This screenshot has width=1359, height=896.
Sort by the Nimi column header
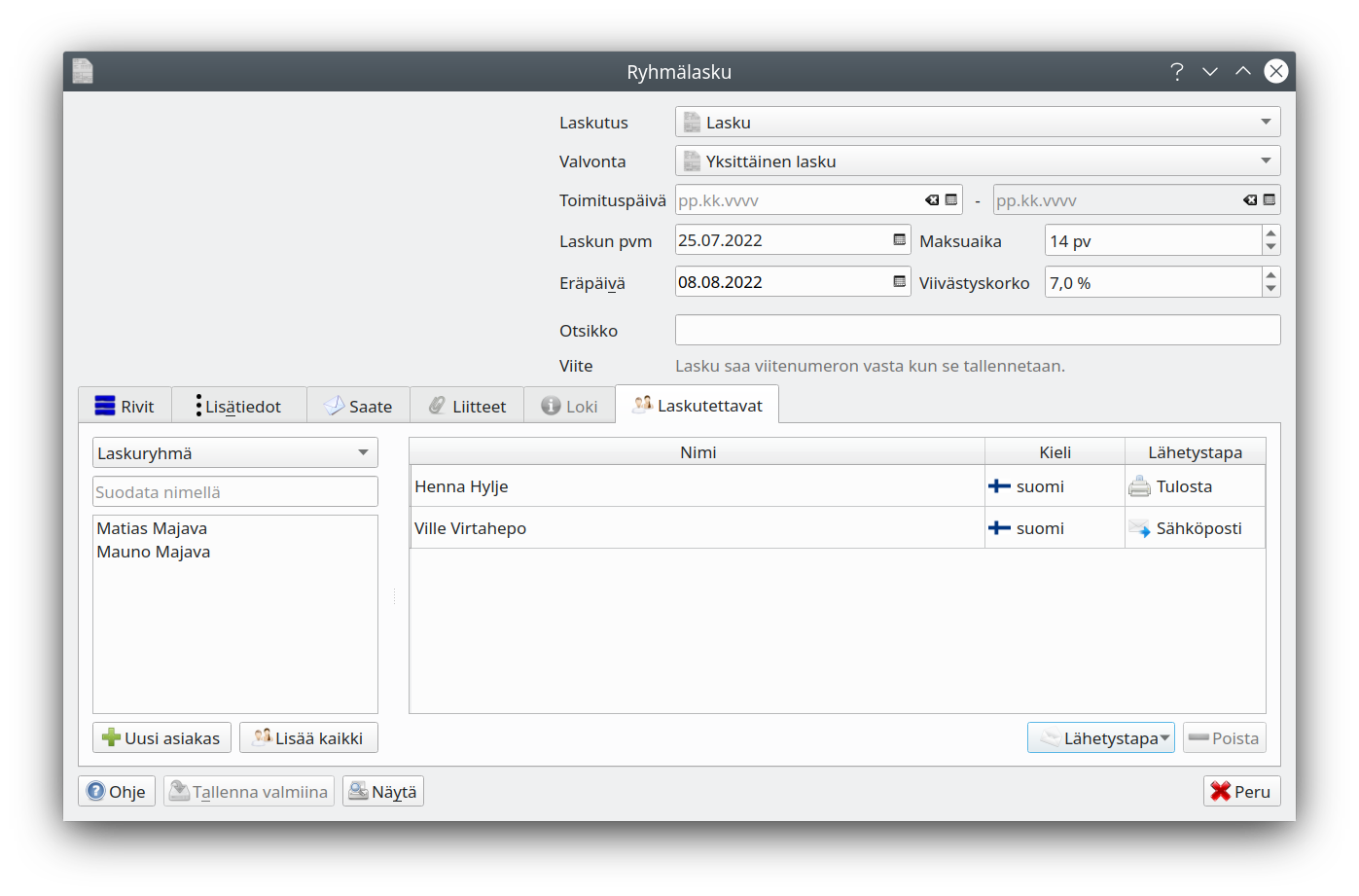coord(697,452)
